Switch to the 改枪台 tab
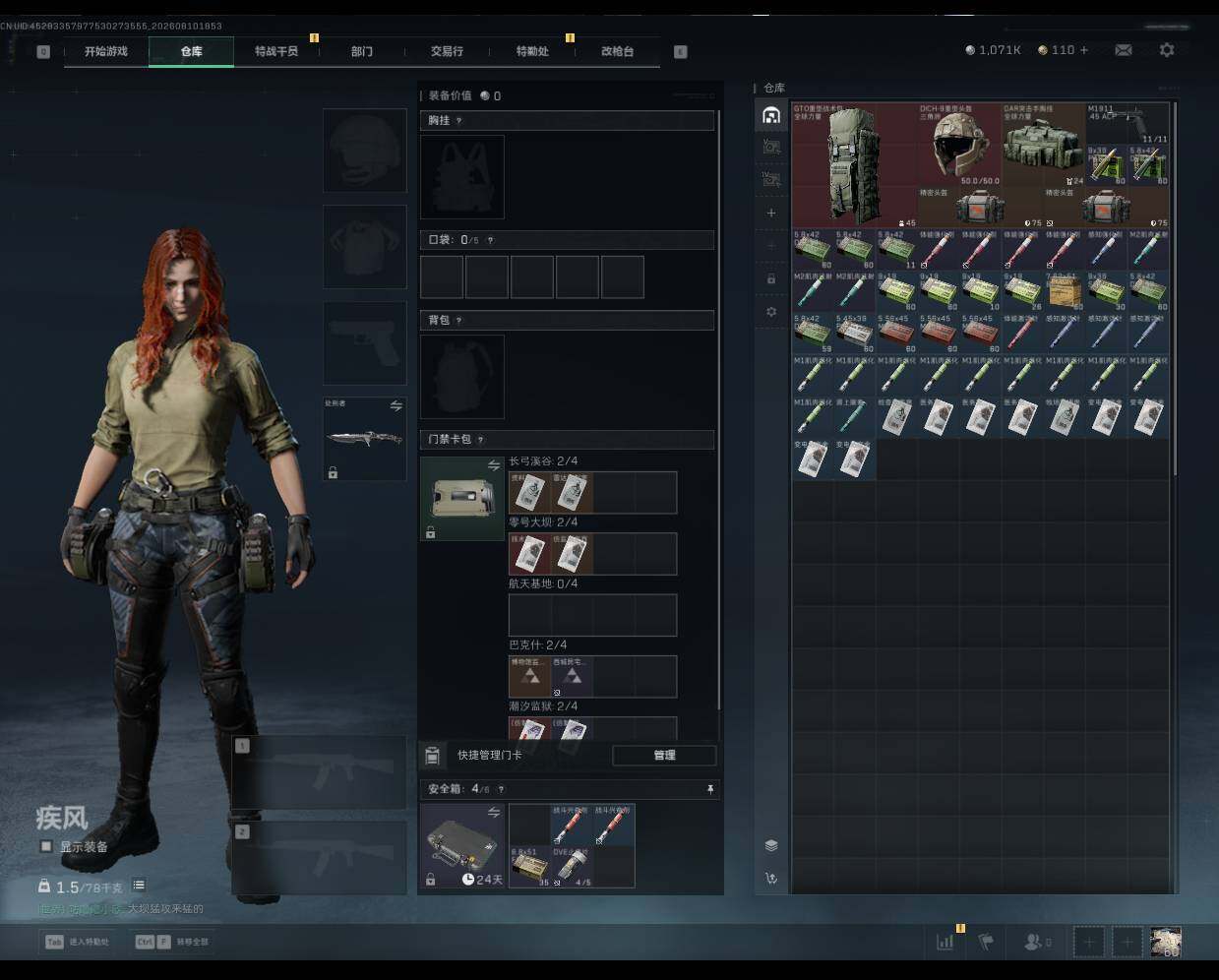Viewport: 1219px width, 980px height. 617,51
